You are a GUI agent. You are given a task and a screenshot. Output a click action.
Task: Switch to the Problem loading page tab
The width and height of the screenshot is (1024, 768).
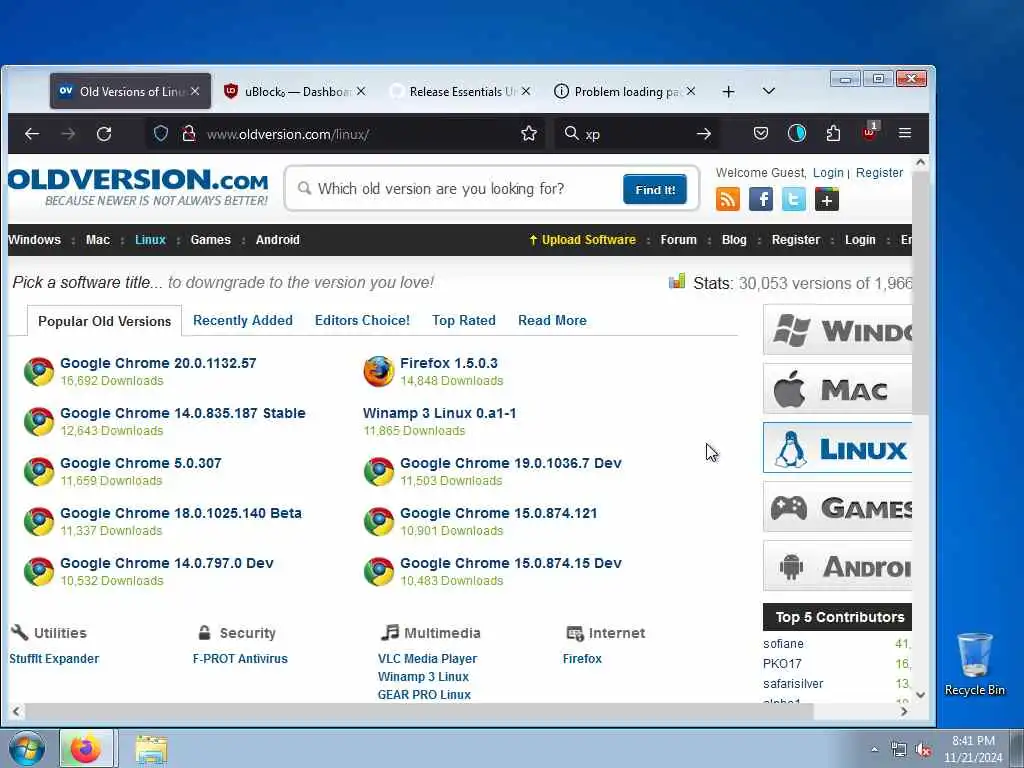point(625,91)
